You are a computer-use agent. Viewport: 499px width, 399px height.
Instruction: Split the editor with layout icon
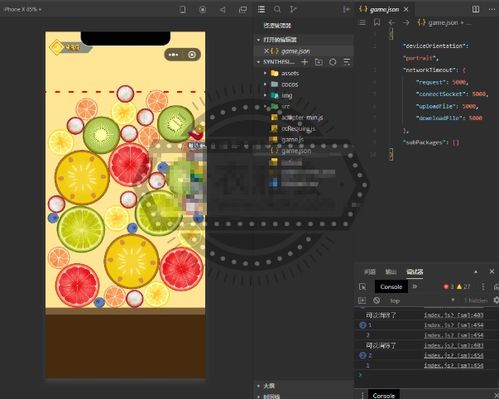click(476, 9)
